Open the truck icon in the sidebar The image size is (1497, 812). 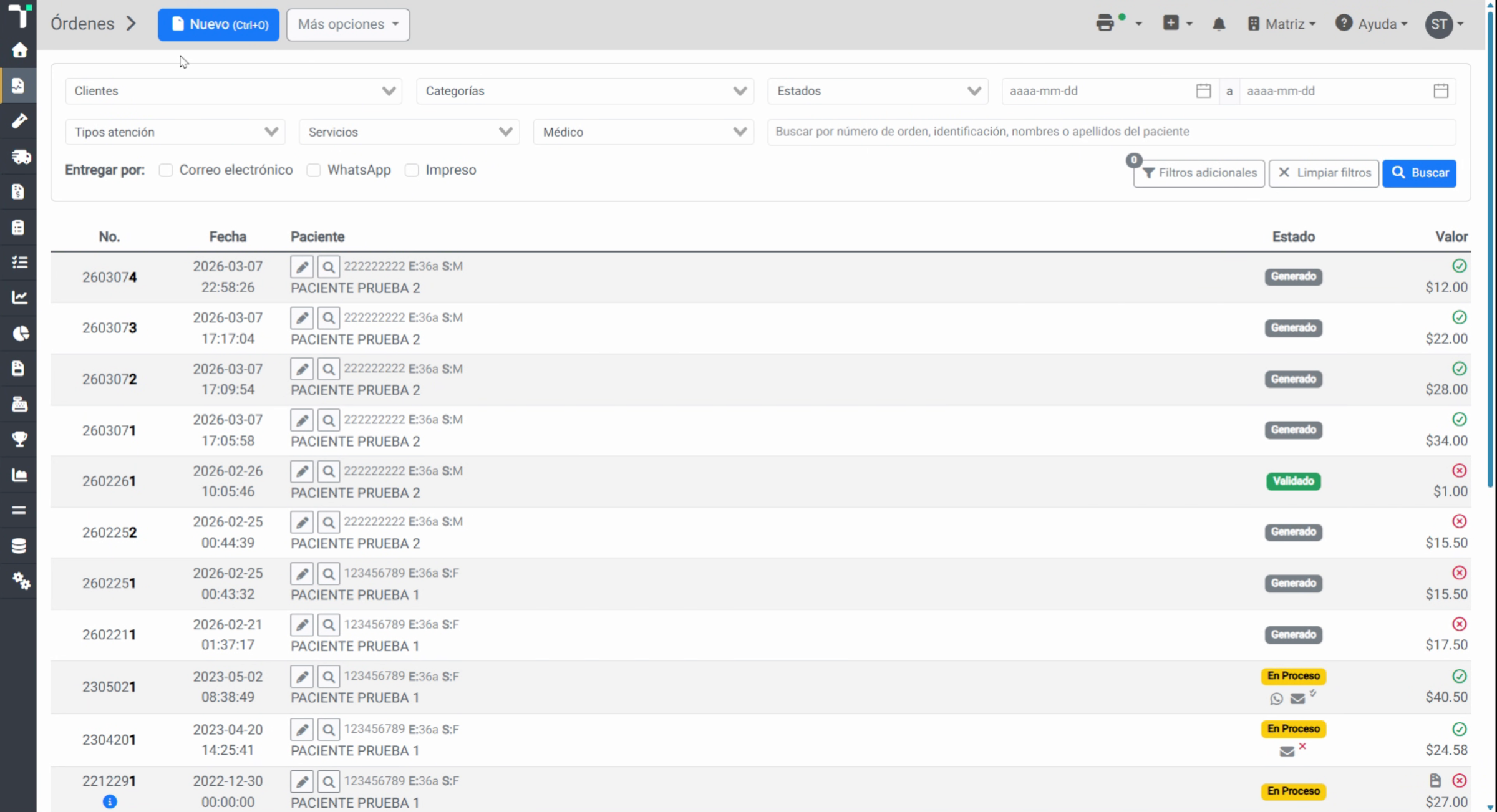coord(19,157)
